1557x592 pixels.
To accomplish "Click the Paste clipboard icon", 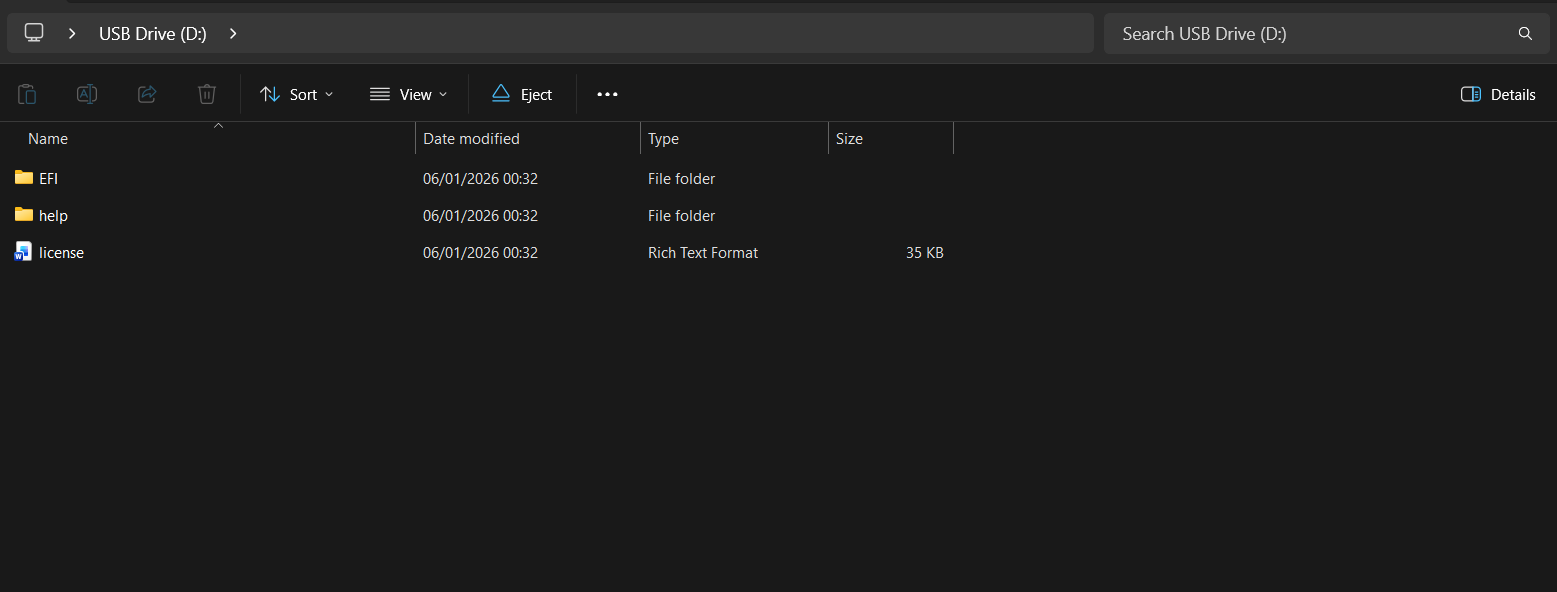I will tap(27, 94).
